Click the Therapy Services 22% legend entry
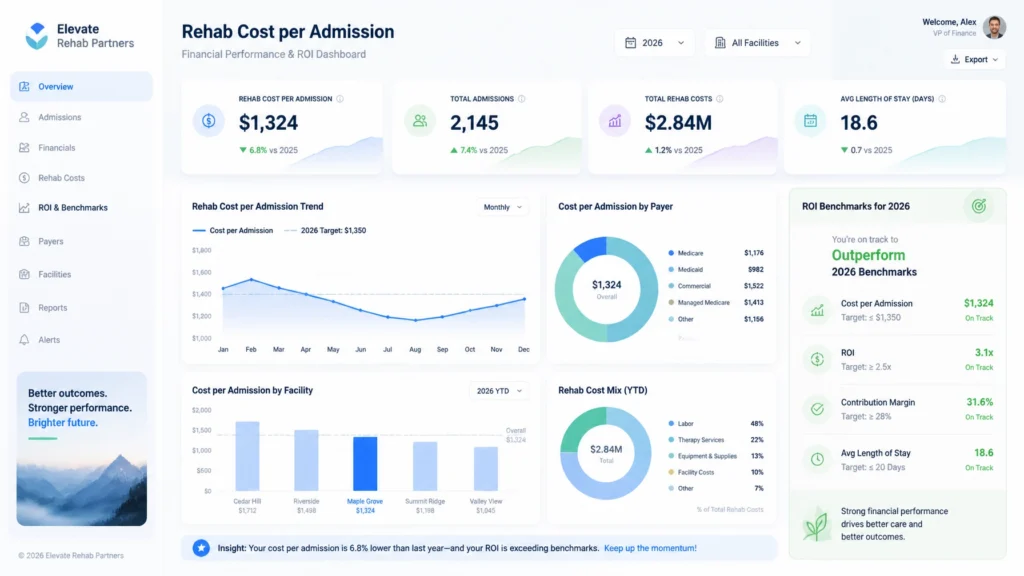The width and height of the screenshot is (1024, 576). pos(716,440)
